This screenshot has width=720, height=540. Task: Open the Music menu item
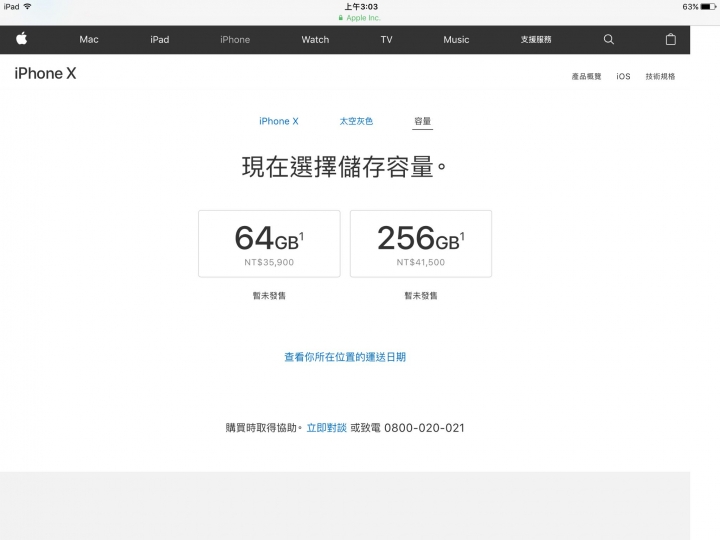[456, 39]
